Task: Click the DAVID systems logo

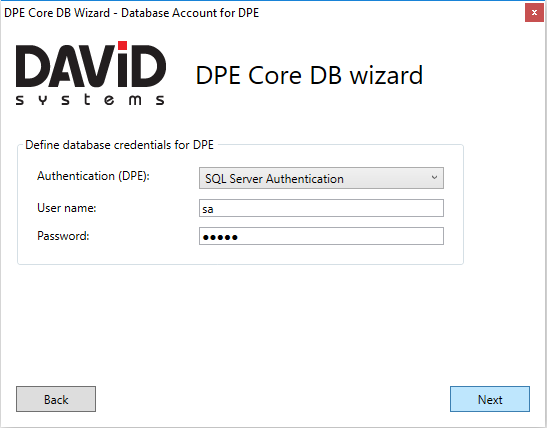Action: click(90, 73)
